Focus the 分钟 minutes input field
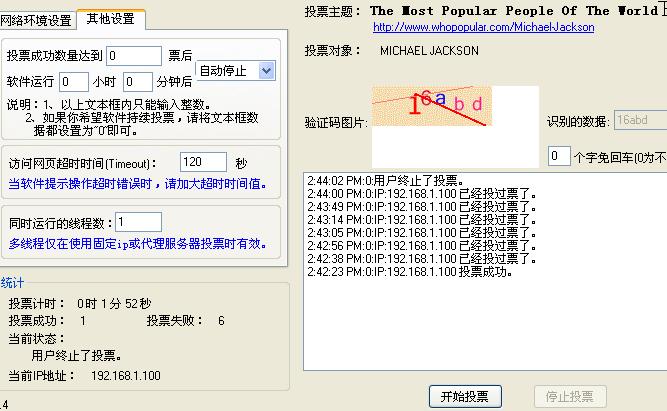 (x=136, y=82)
